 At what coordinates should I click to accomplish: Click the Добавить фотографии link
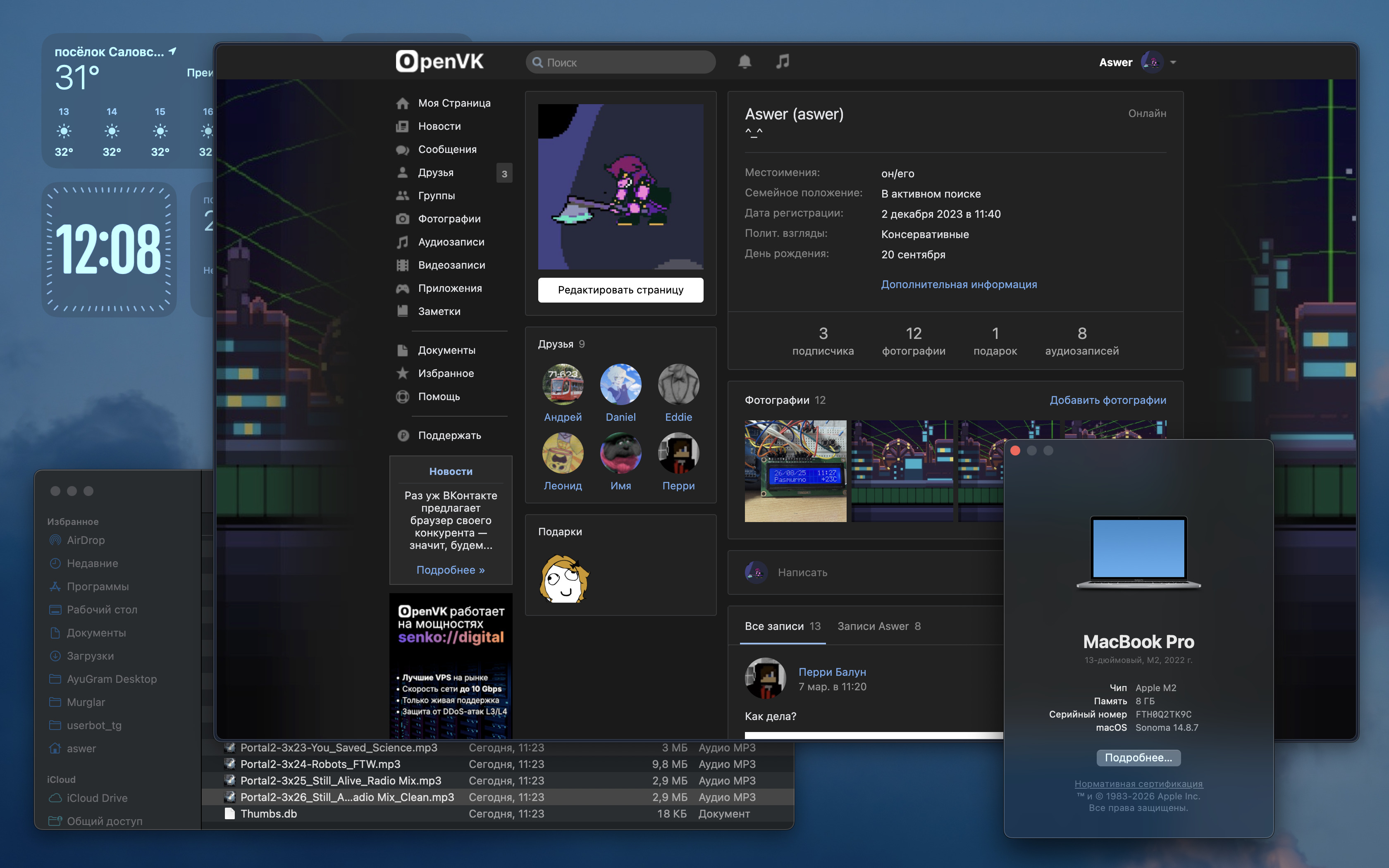click(x=1108, y=400)
